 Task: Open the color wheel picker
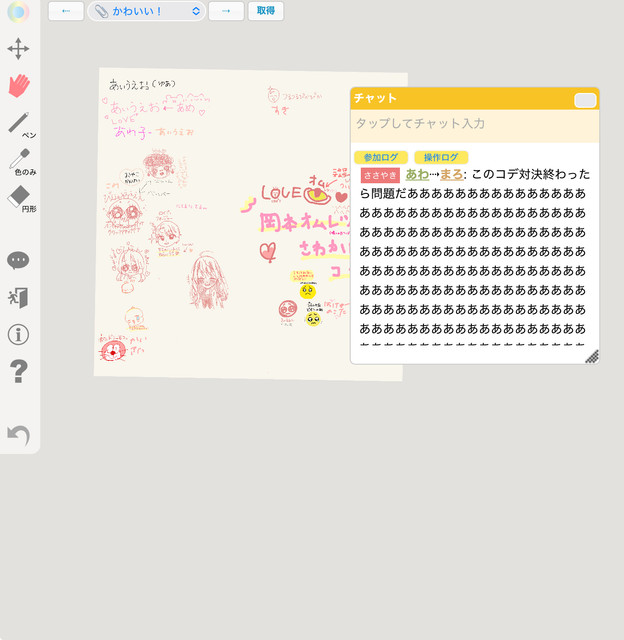pyautogui.click(x=18, y=12)
